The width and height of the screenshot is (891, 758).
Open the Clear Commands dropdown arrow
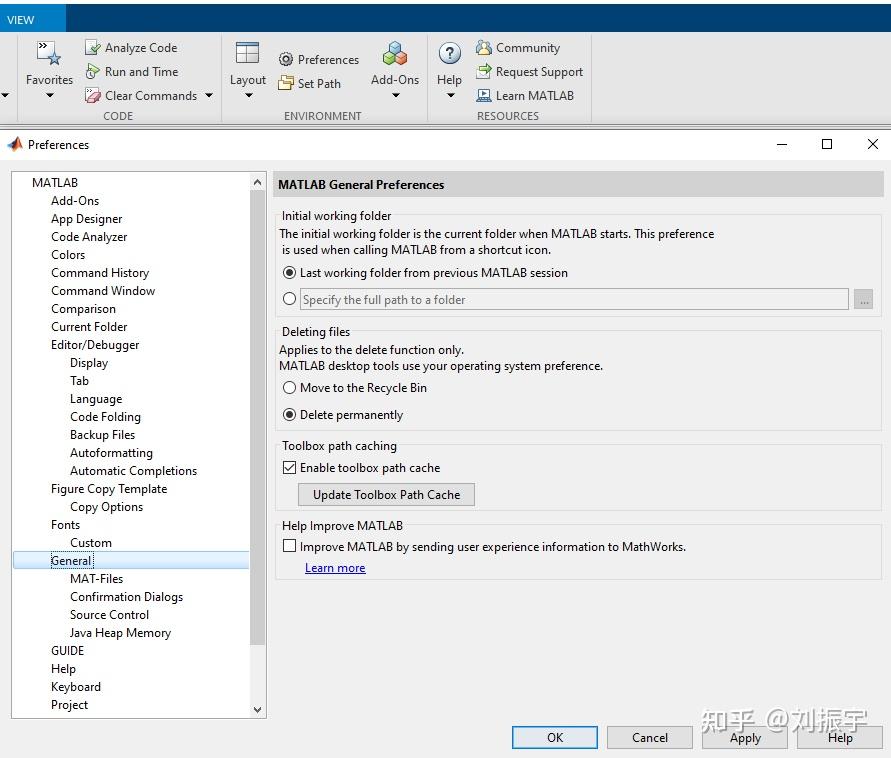(208, 95)
